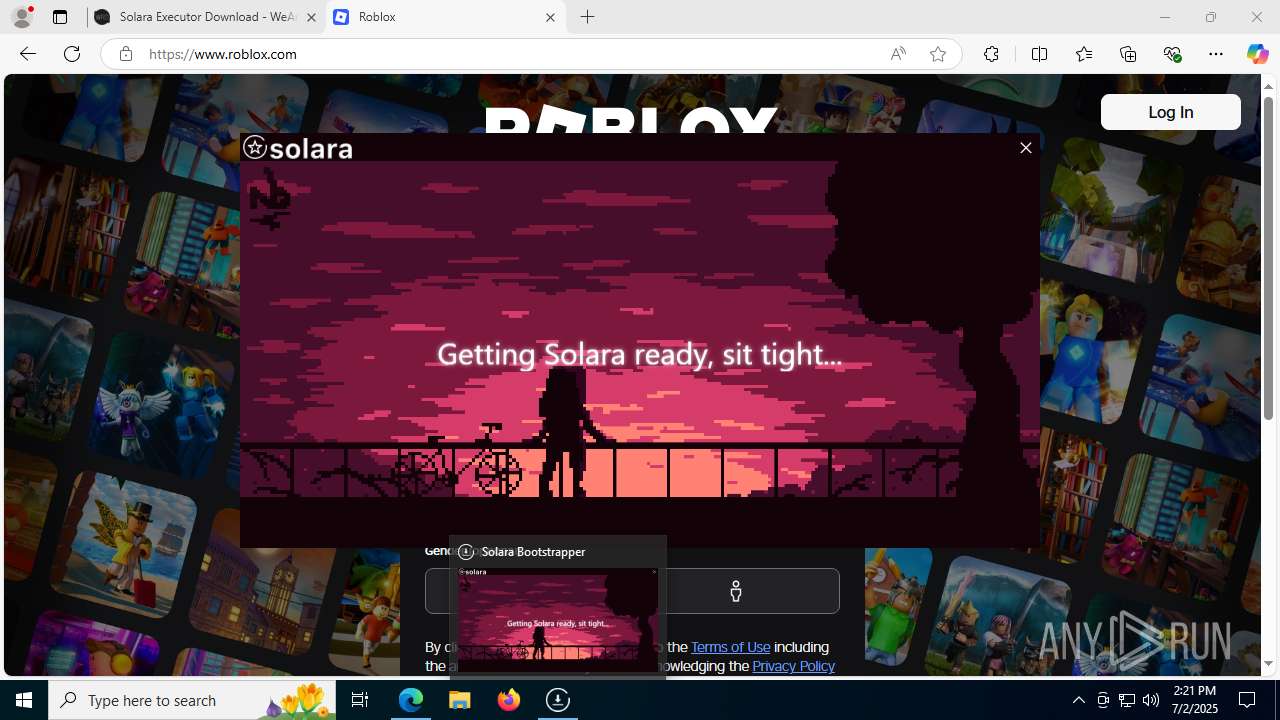Viewport: 1280px width, 720px height.
Task: Open Task View on taskbar
Action: pyautogui.click(x=360, y=700)
